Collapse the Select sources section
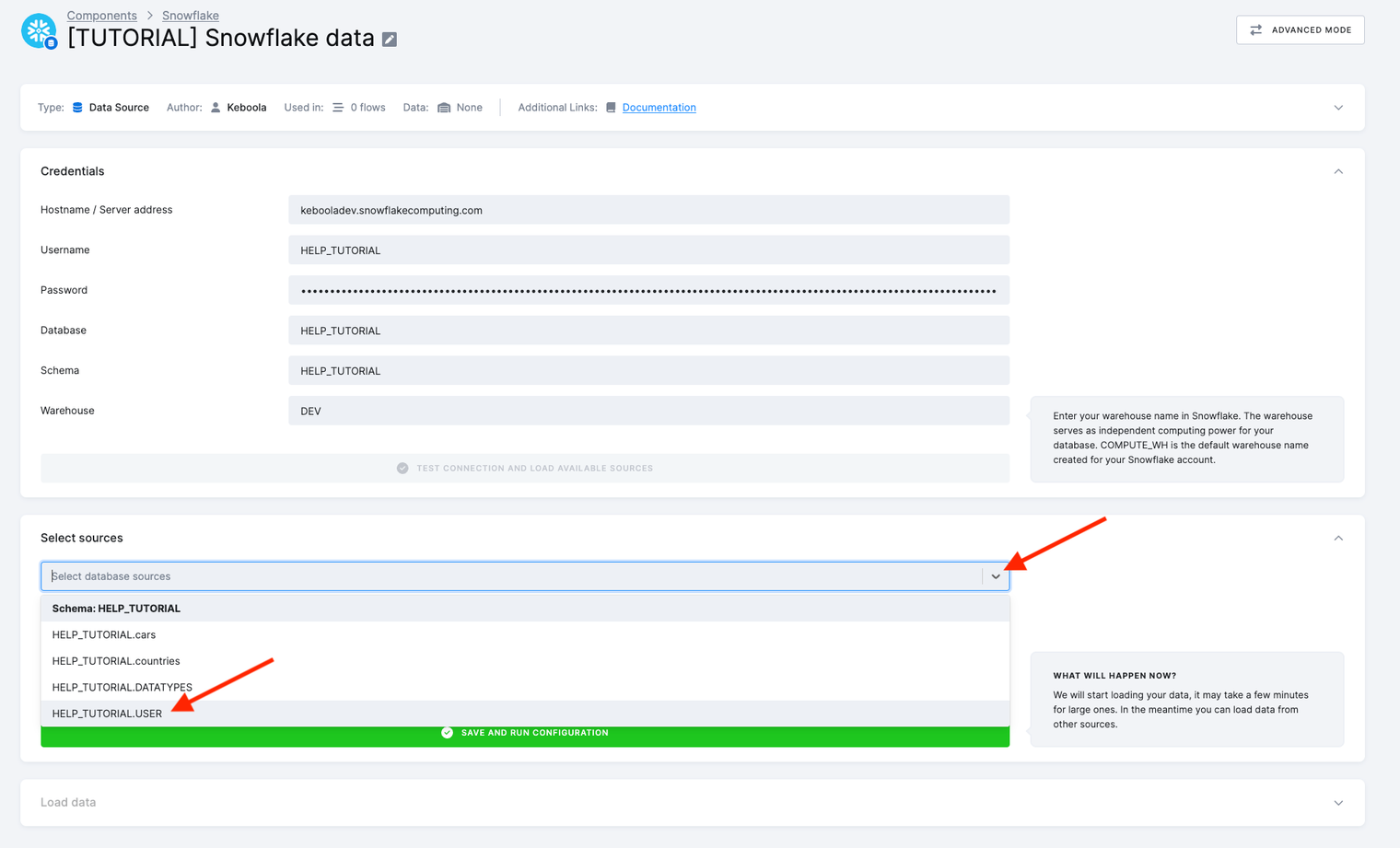The width and height of the screenshot is (1400, 848). [x=1338, y=538]
